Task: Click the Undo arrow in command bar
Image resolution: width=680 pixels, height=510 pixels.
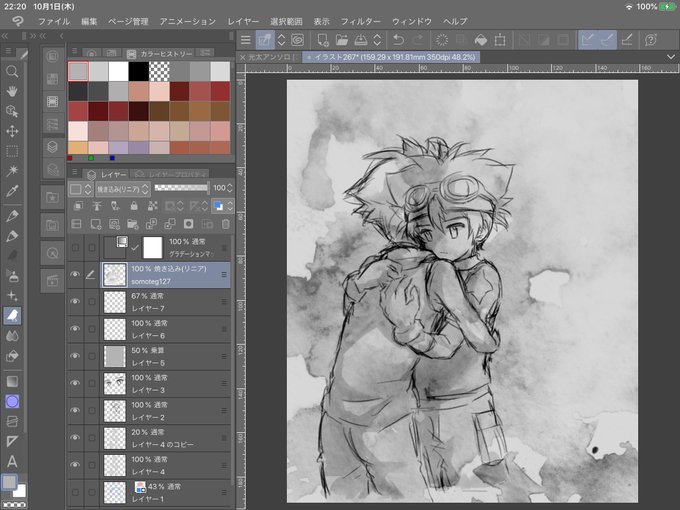Action: click(398, 40)
